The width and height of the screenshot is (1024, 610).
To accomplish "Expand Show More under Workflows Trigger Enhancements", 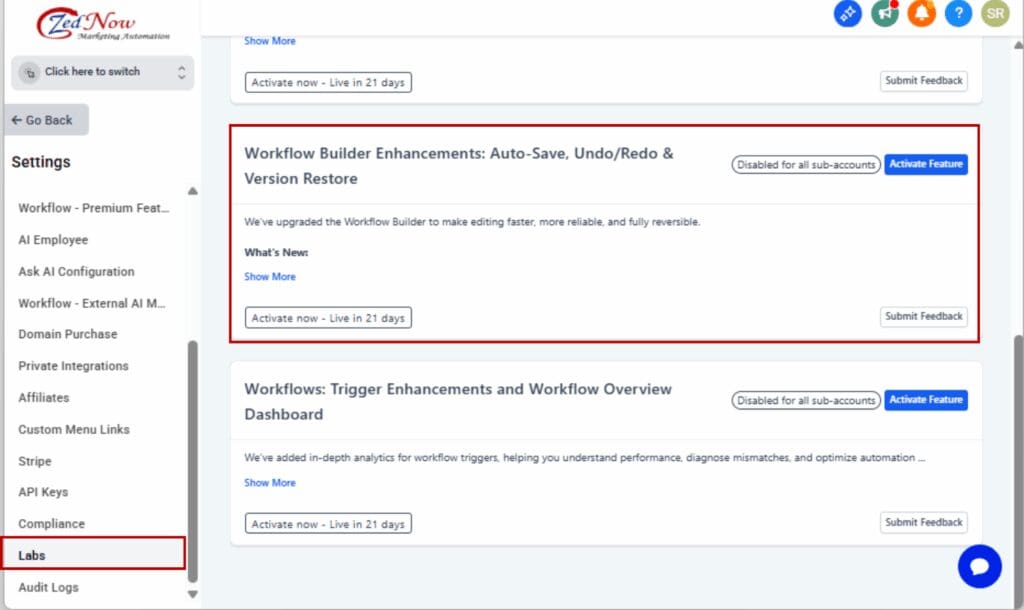I will 269,482.
